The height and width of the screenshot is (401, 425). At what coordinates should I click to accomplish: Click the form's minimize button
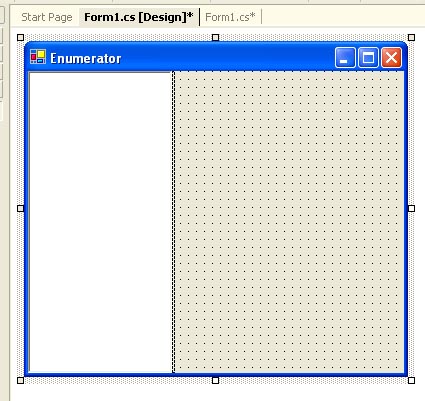(345, 58)
